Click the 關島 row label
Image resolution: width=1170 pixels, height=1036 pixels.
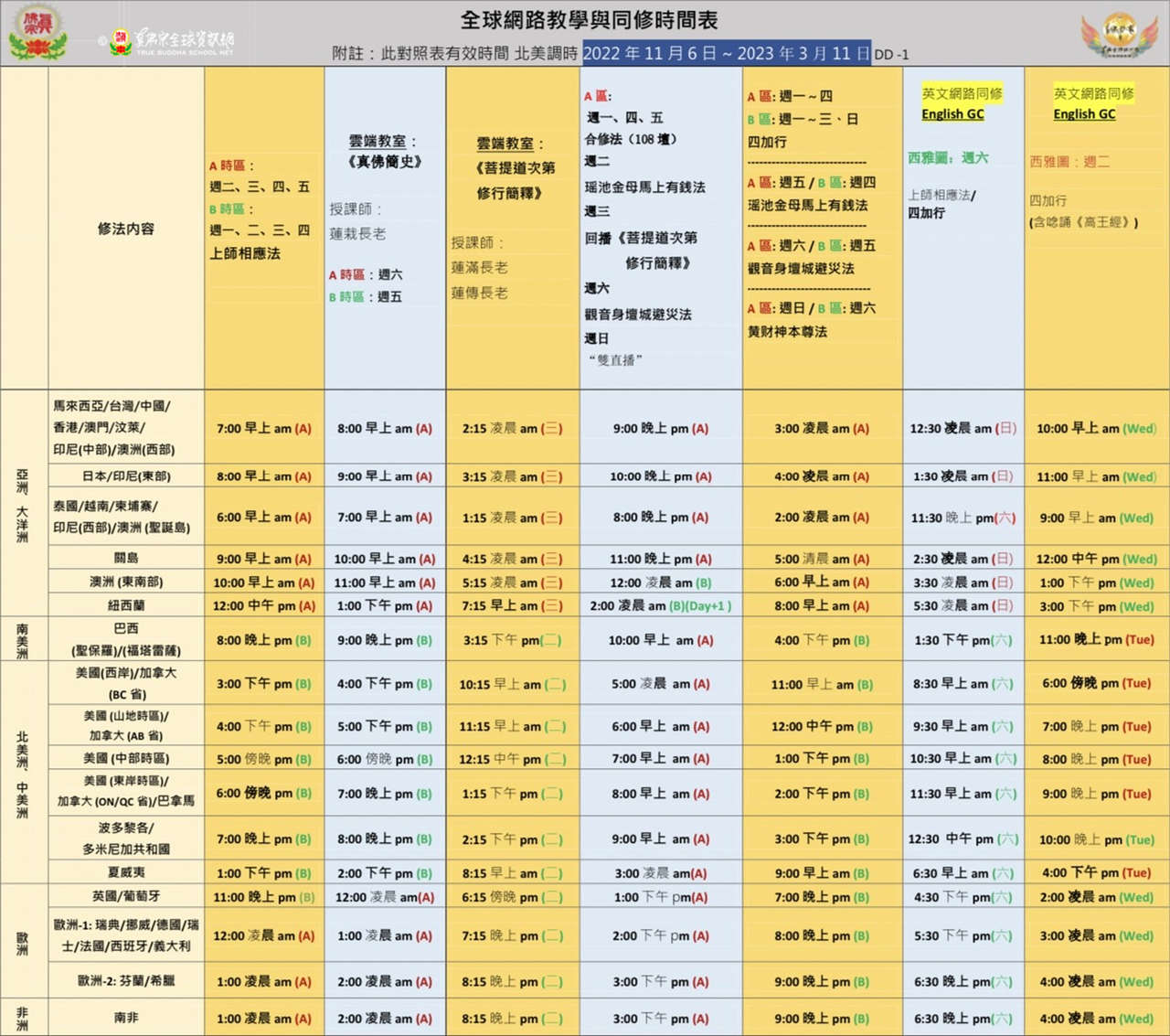[126, 558]
